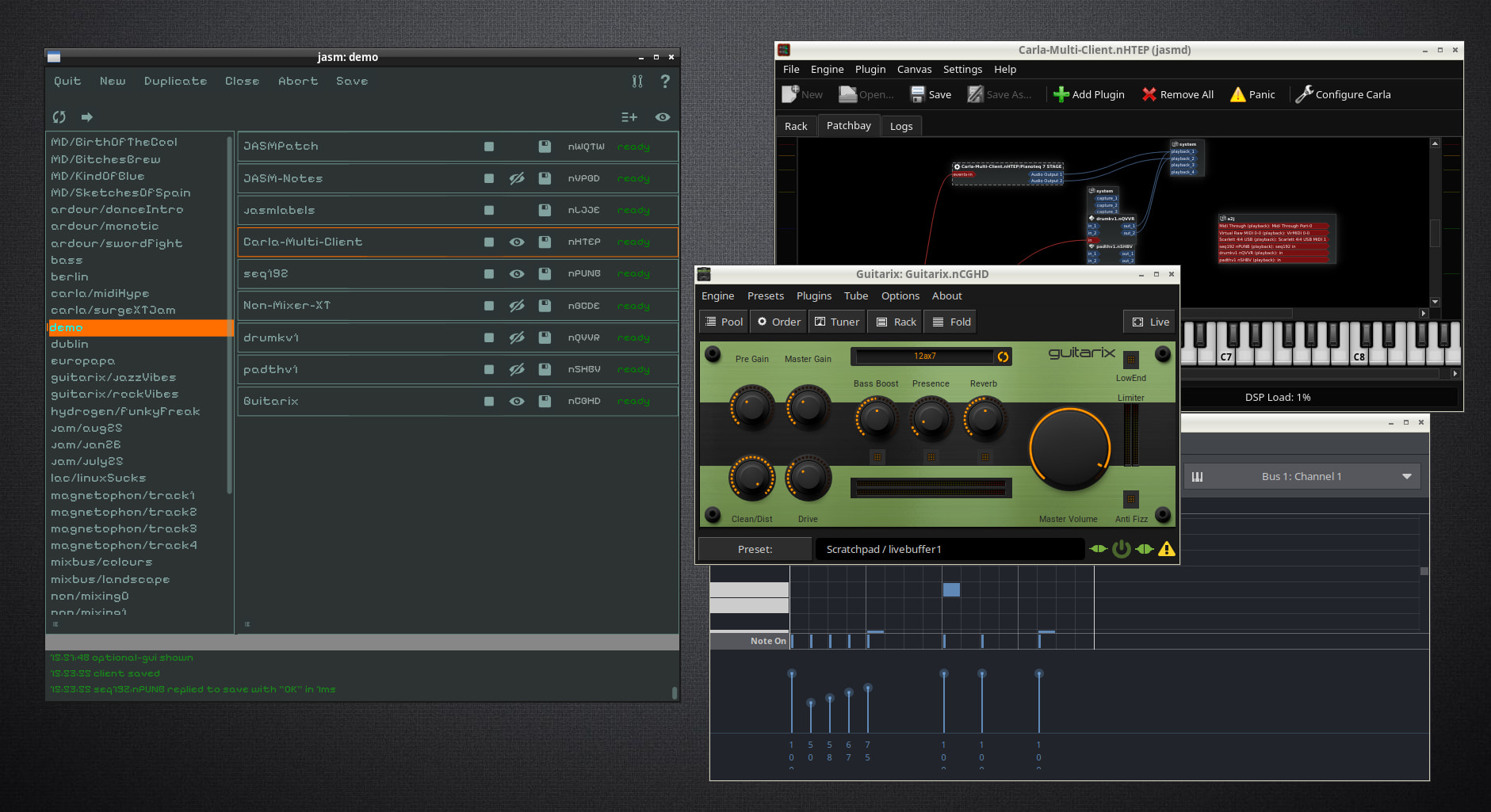This screenshot has height=812, width=1491.
Task: Click Duplicate in the jasm toolbar
Action: pyautogui.click(x=175, y=81)
